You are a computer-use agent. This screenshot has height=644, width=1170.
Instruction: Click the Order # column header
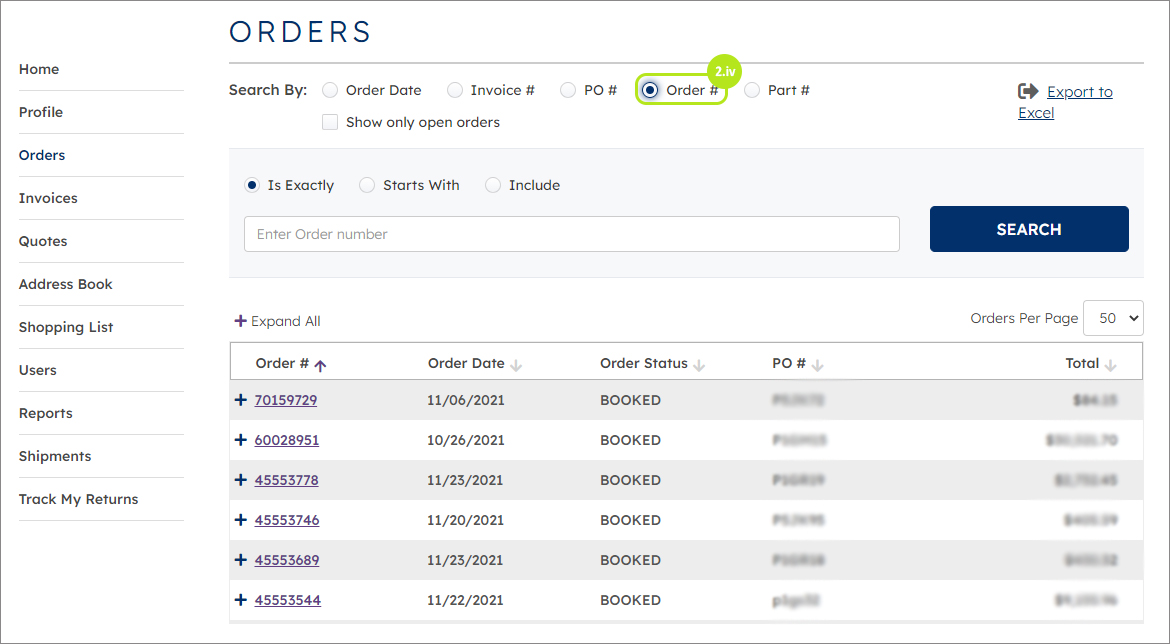(x=282, y=363)
